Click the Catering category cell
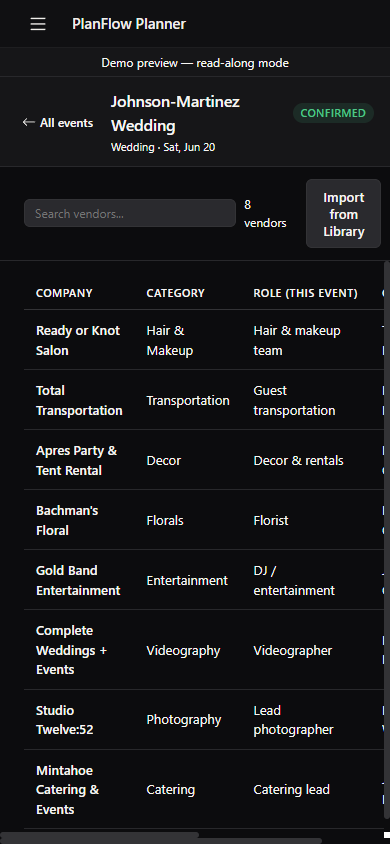This screenshot has height=844, width=390. click(171, 790)
